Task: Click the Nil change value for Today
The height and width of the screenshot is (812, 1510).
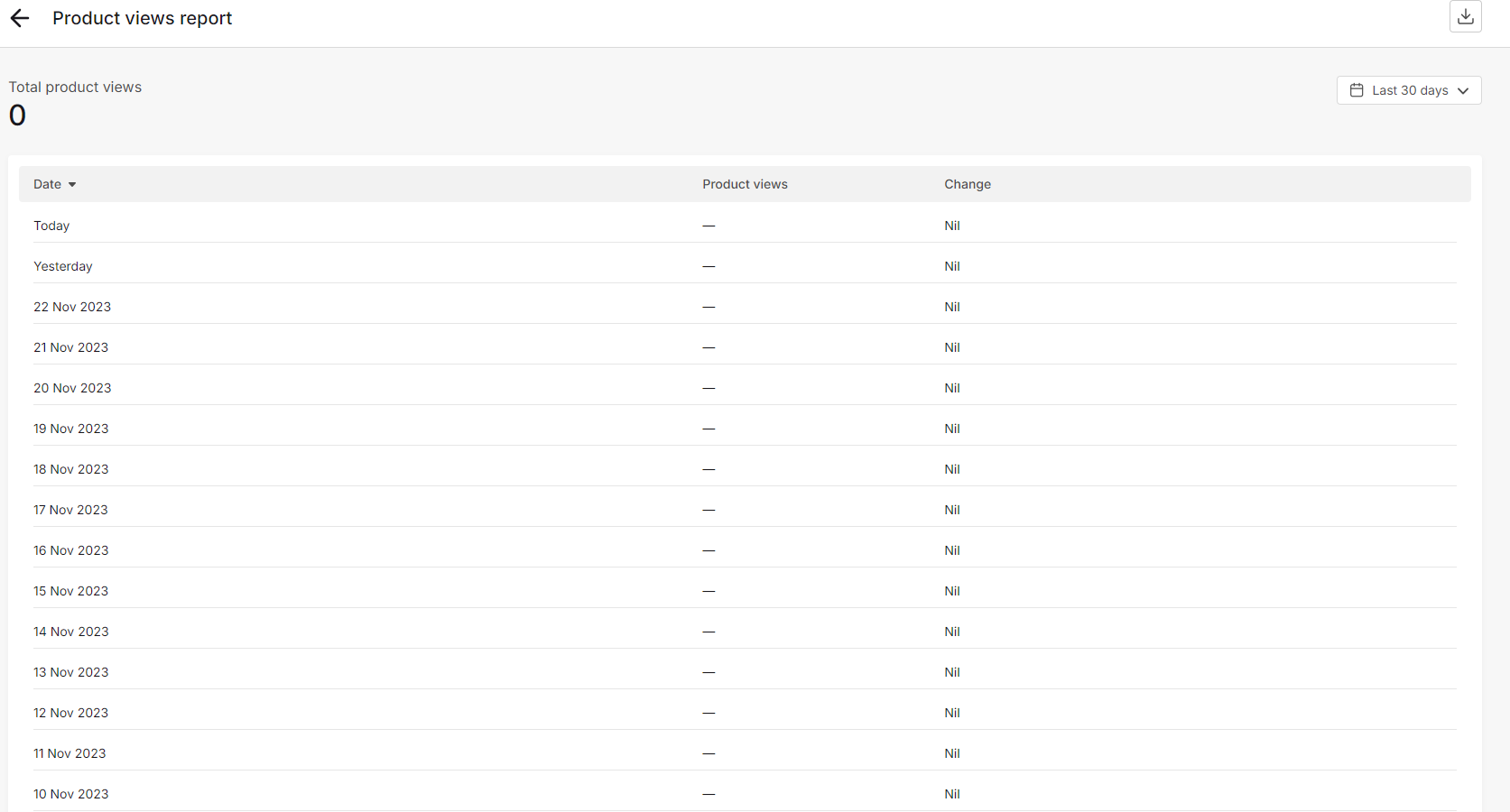Action: click(x=952, y=226)
